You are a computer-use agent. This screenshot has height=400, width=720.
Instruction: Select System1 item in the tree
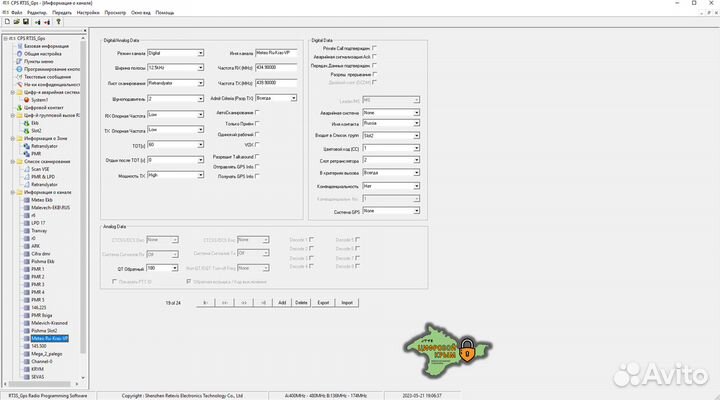pyautogui.click(x=39, y=100)
